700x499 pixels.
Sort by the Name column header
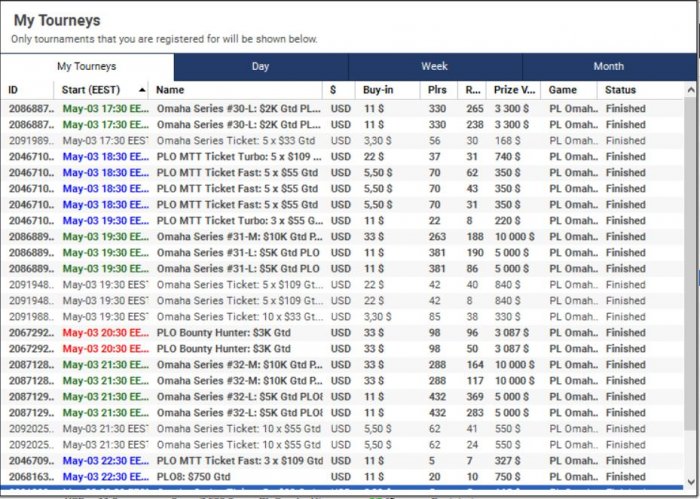(x=235, y=90)
